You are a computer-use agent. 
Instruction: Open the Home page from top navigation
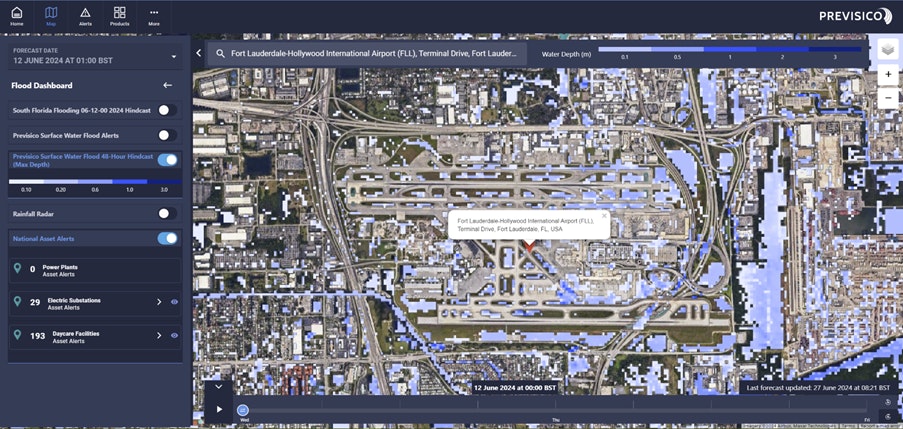click(17, 16)
